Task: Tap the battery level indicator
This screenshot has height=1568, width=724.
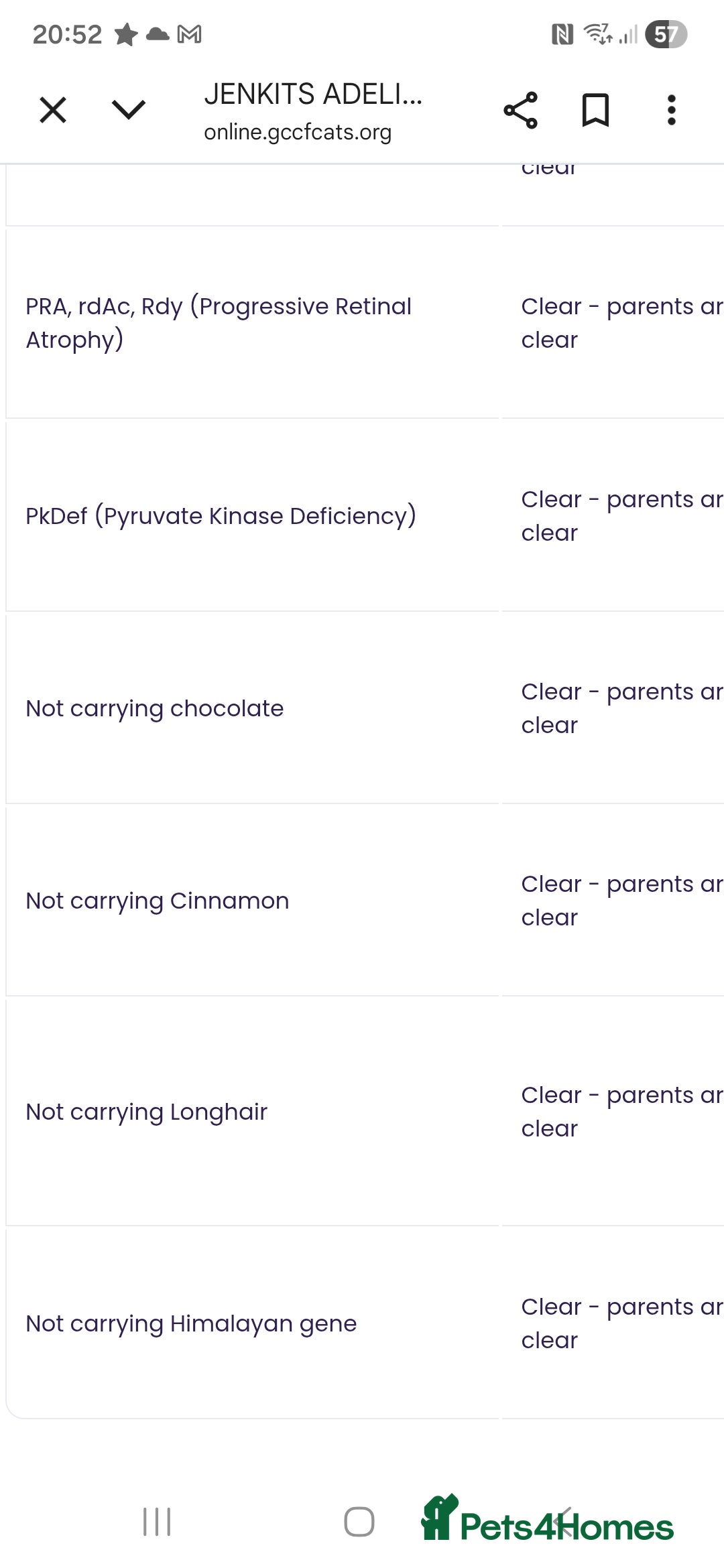Action: tap(666, 34)
